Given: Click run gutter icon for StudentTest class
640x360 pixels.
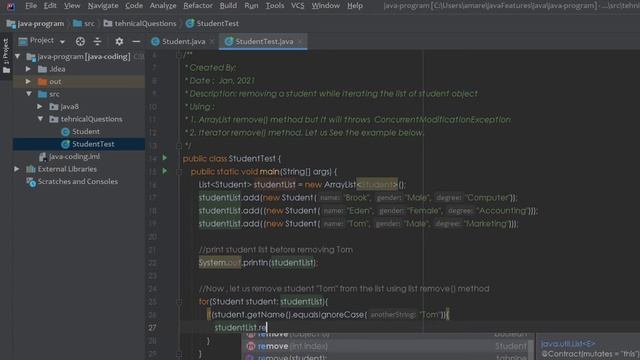Looking at the screenshot, I should coord(165,158).
